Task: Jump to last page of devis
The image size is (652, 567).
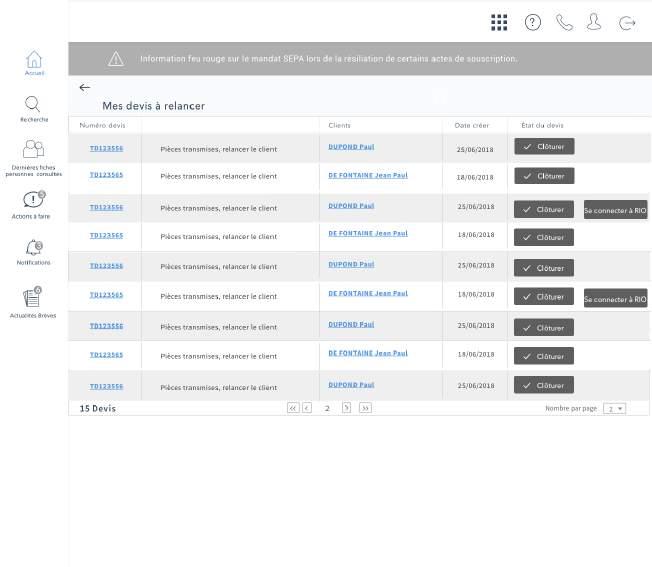Action: click(365, 408)
